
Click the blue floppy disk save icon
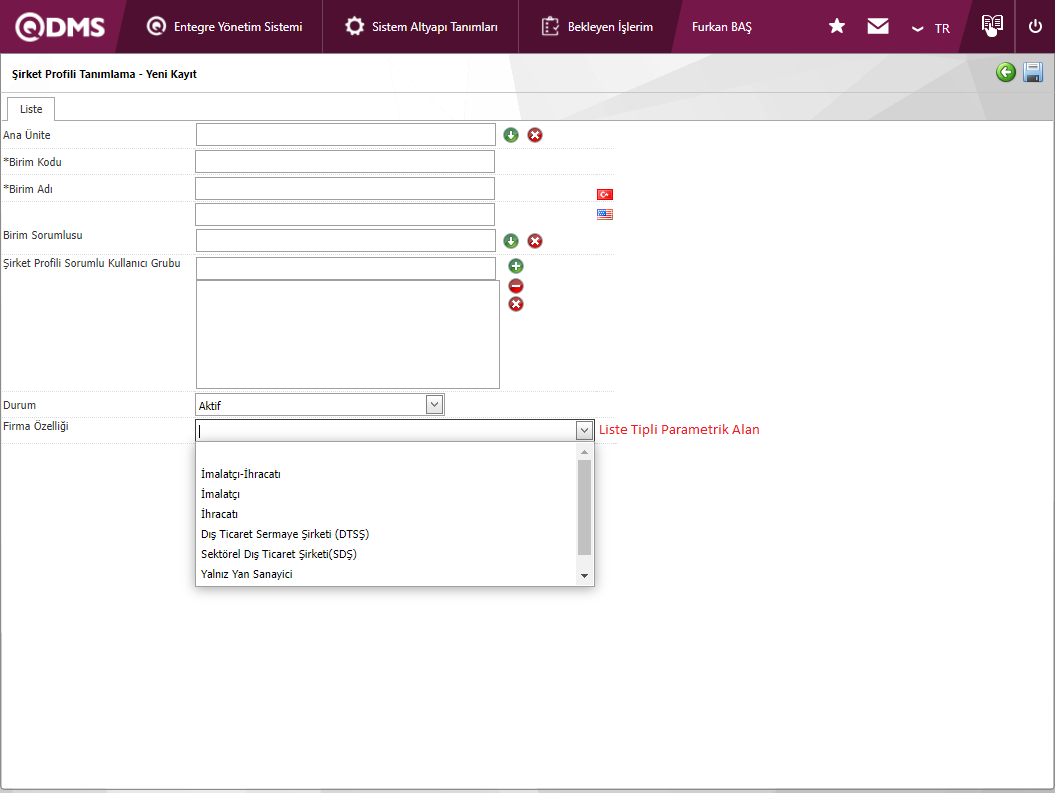point(1033,72)
